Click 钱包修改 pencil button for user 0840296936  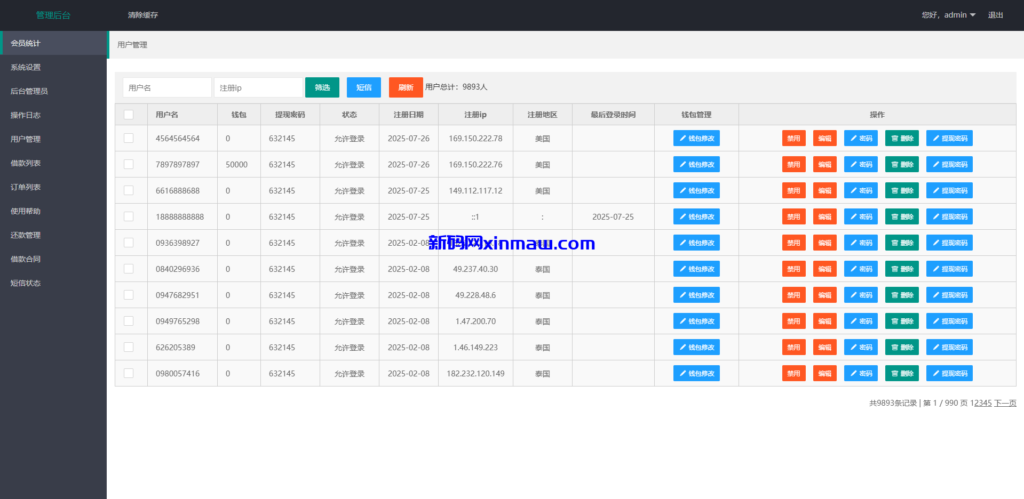[x=696, y=268]
